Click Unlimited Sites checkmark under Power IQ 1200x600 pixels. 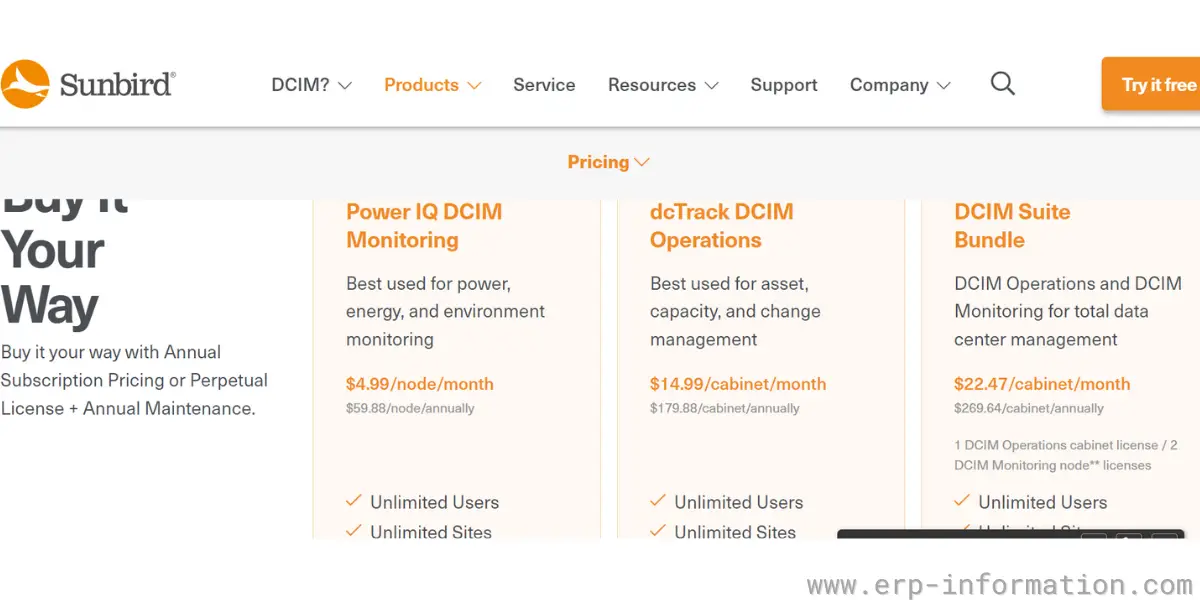click(x=354, y=531)
